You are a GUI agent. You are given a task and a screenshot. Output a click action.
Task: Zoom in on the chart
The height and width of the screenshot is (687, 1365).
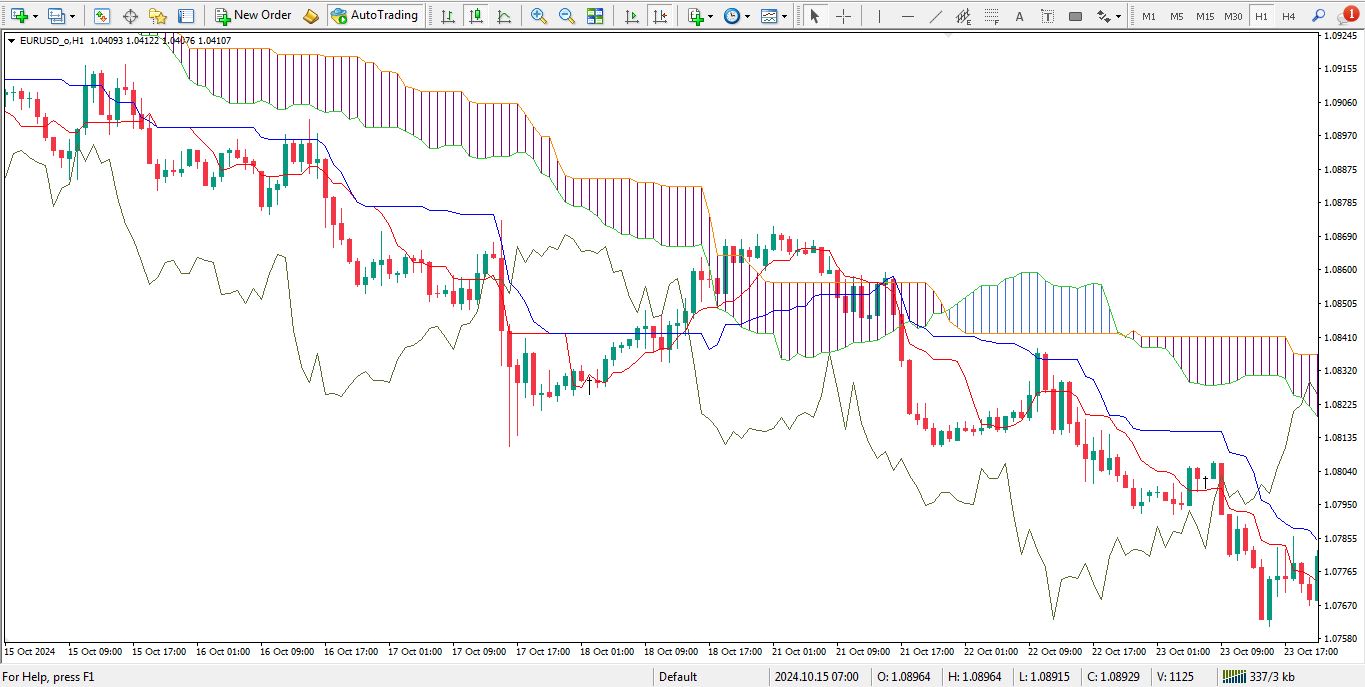click(x=539, y=16)
